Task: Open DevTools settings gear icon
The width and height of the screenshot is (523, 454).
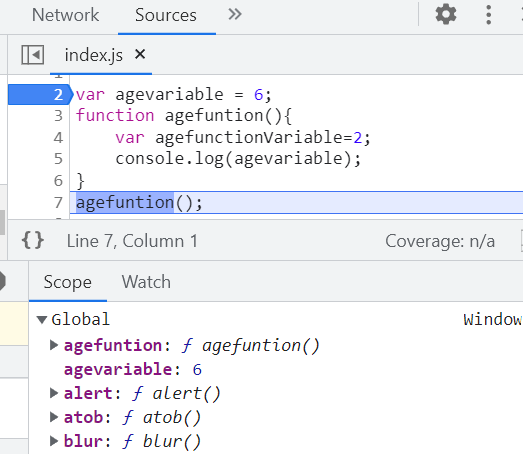Action: click(x=446, y=15)
